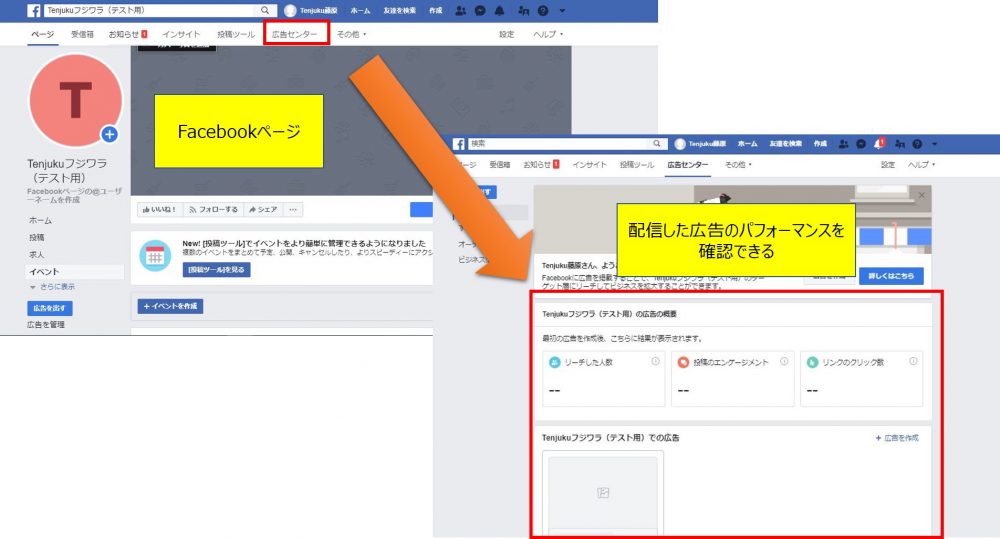Click 広告を管理 in the left sidebar
The height and width of the screenshot is (539, 1000).
(x=46, y=325)
